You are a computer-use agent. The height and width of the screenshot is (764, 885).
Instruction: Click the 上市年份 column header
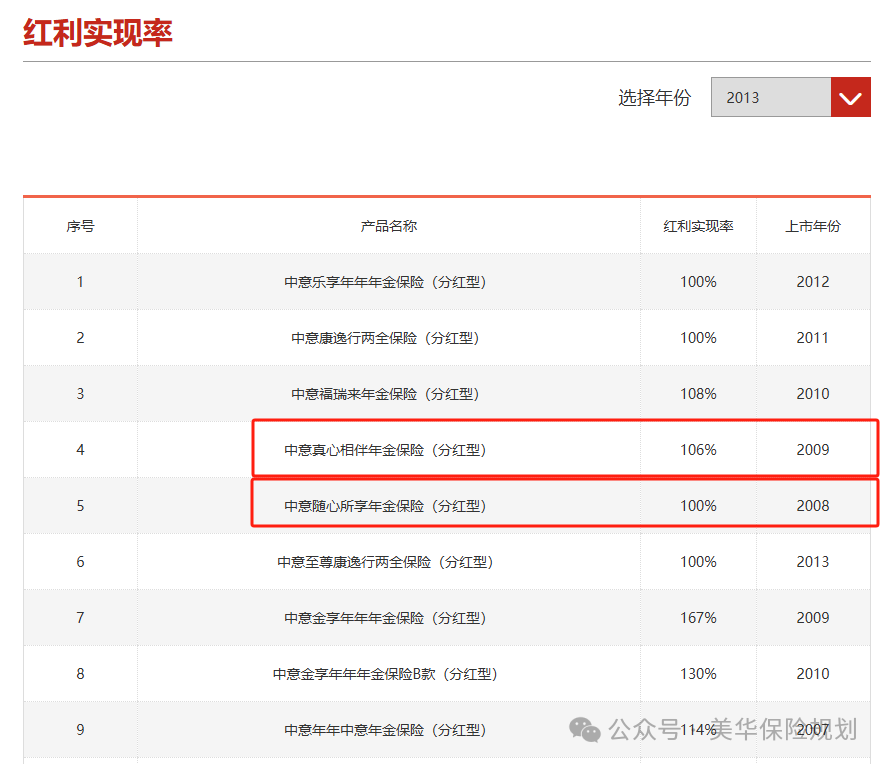pyautogui.click(x=812, y=226)
